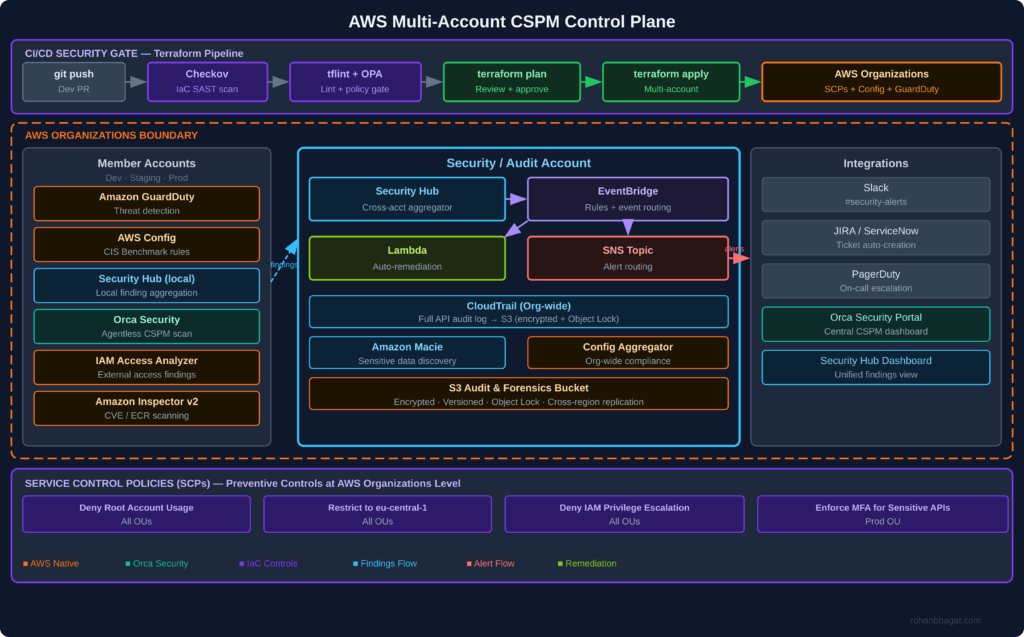Click the orange AWS Native legend swatch
This screenshot has width=1024, height=637.
point(25,563)
